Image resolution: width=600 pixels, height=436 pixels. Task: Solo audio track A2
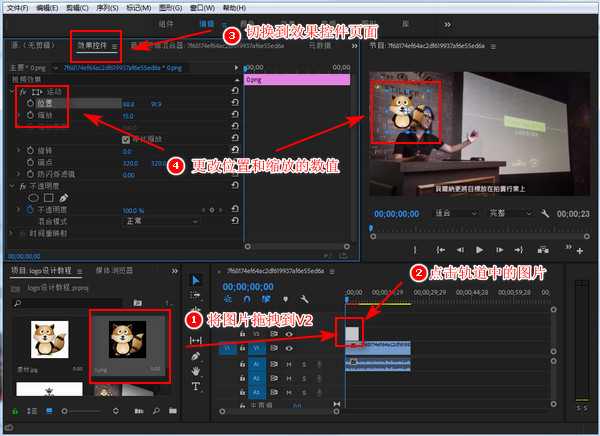[304, 379]
